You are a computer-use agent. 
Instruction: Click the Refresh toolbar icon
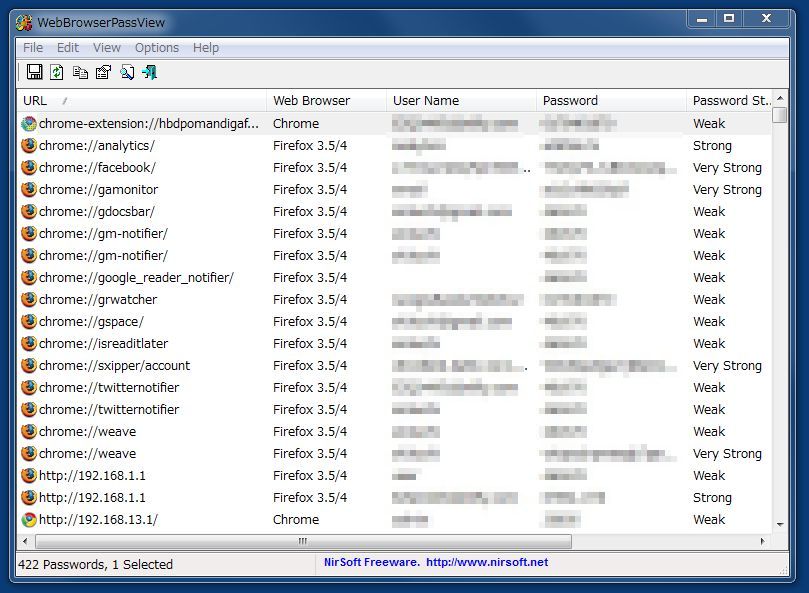57,72
